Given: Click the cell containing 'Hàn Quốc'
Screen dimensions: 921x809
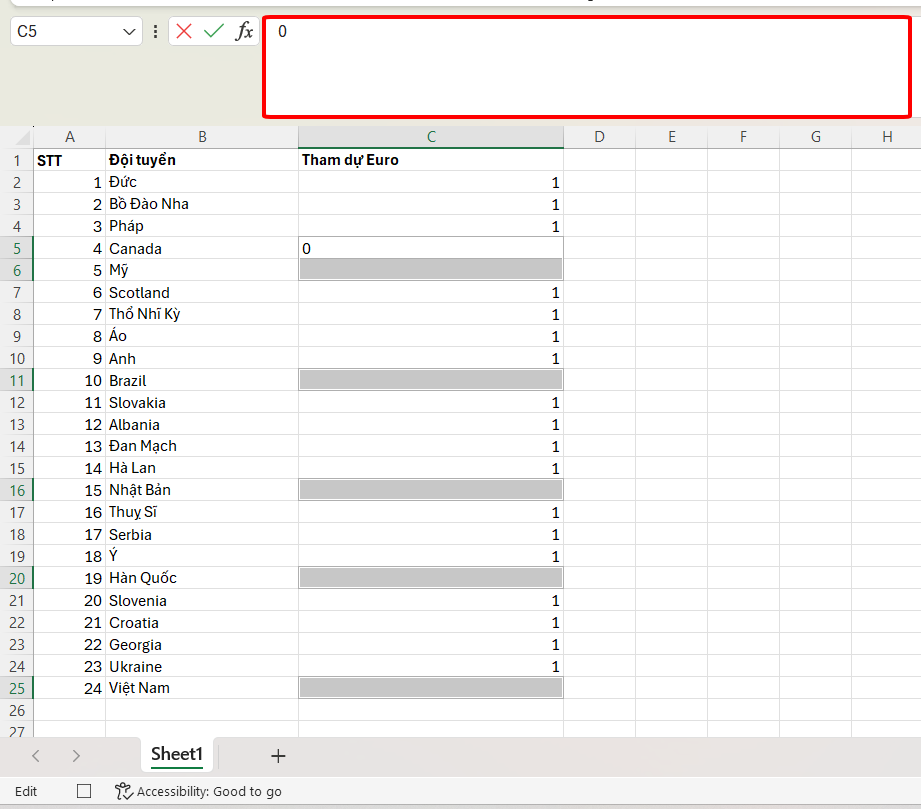Looking at the screenshot, I should [202, 579].
